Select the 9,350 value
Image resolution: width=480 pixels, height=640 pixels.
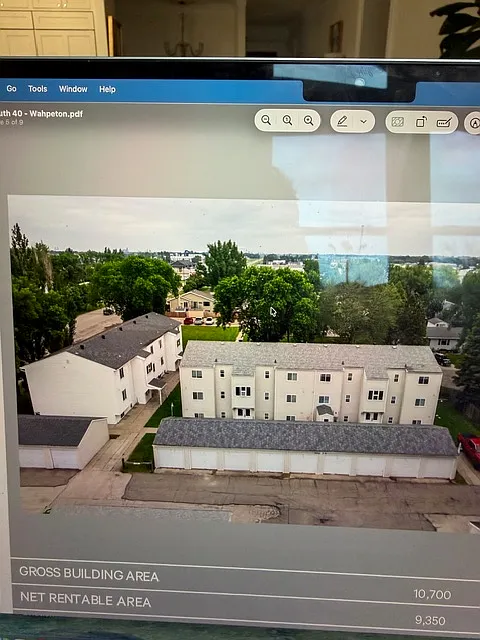430,620
